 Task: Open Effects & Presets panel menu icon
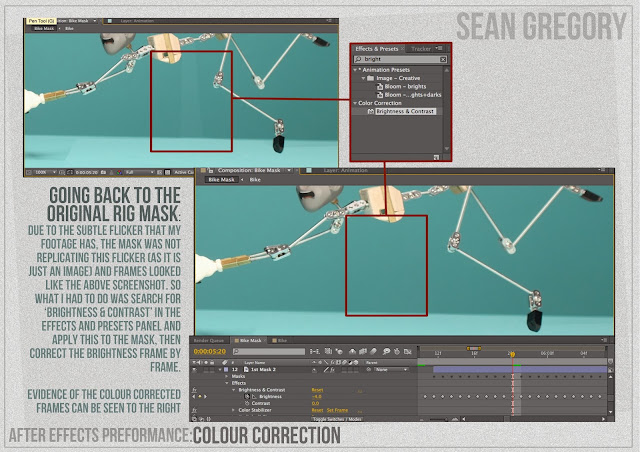tap(439, 48)
